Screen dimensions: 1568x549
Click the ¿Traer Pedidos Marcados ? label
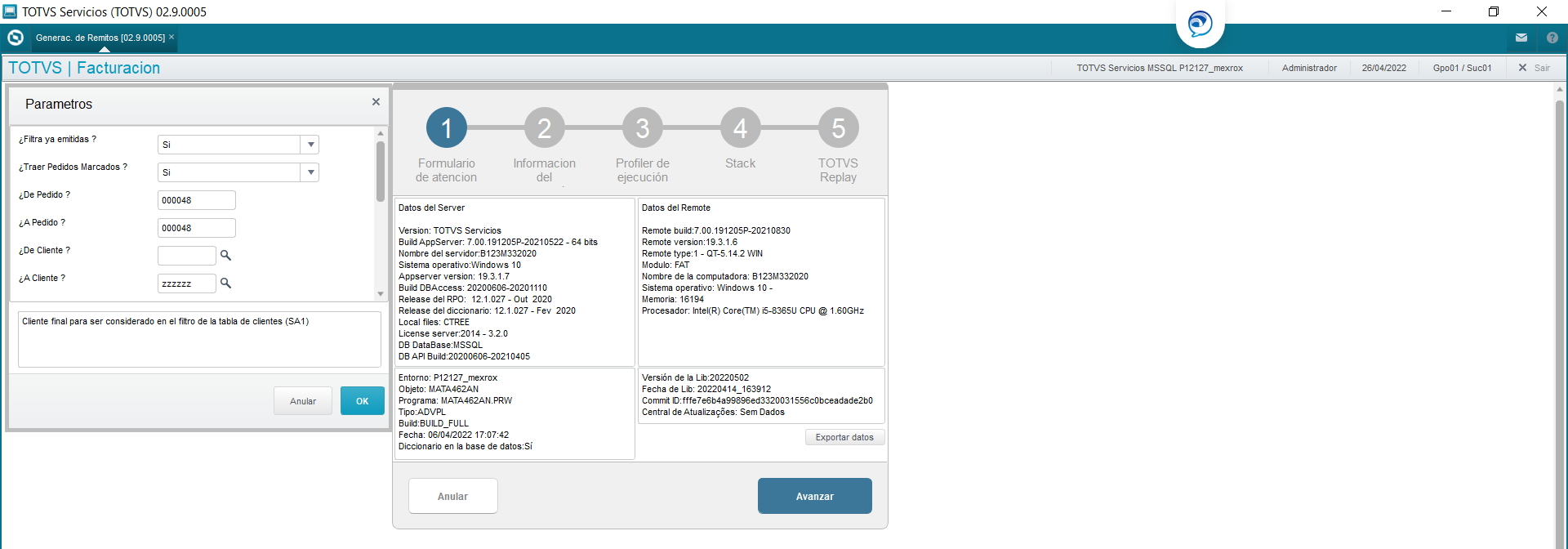point(73,167)
